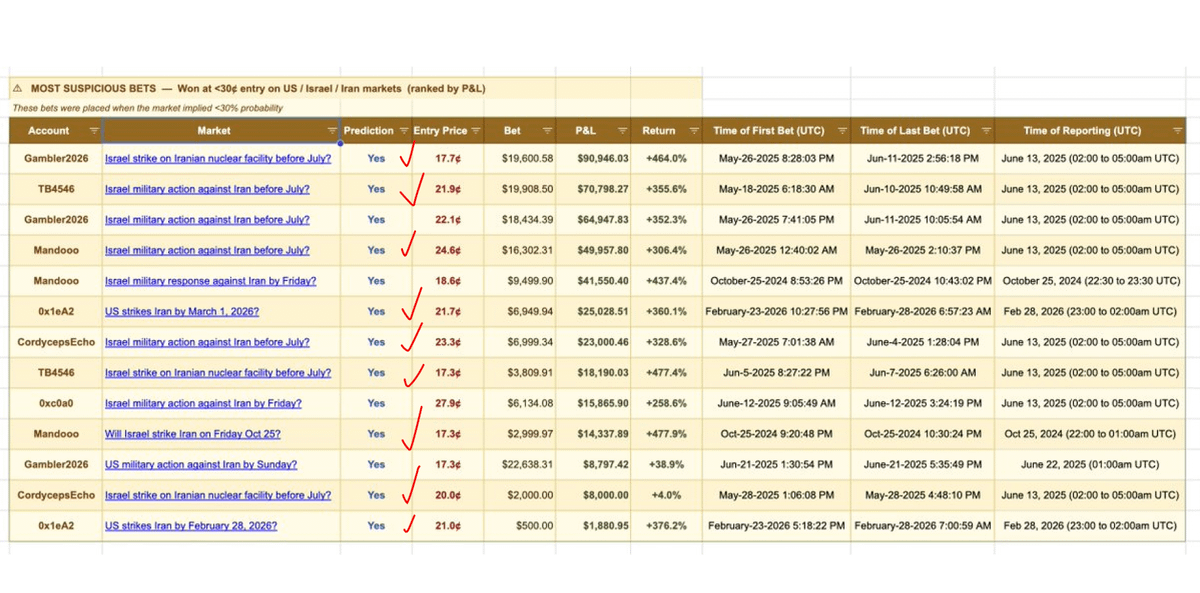This screenshot has height=593, width=1200.
Task: Select Yes prediction in the 0xc0a0 row
Action: pos(376,403)
